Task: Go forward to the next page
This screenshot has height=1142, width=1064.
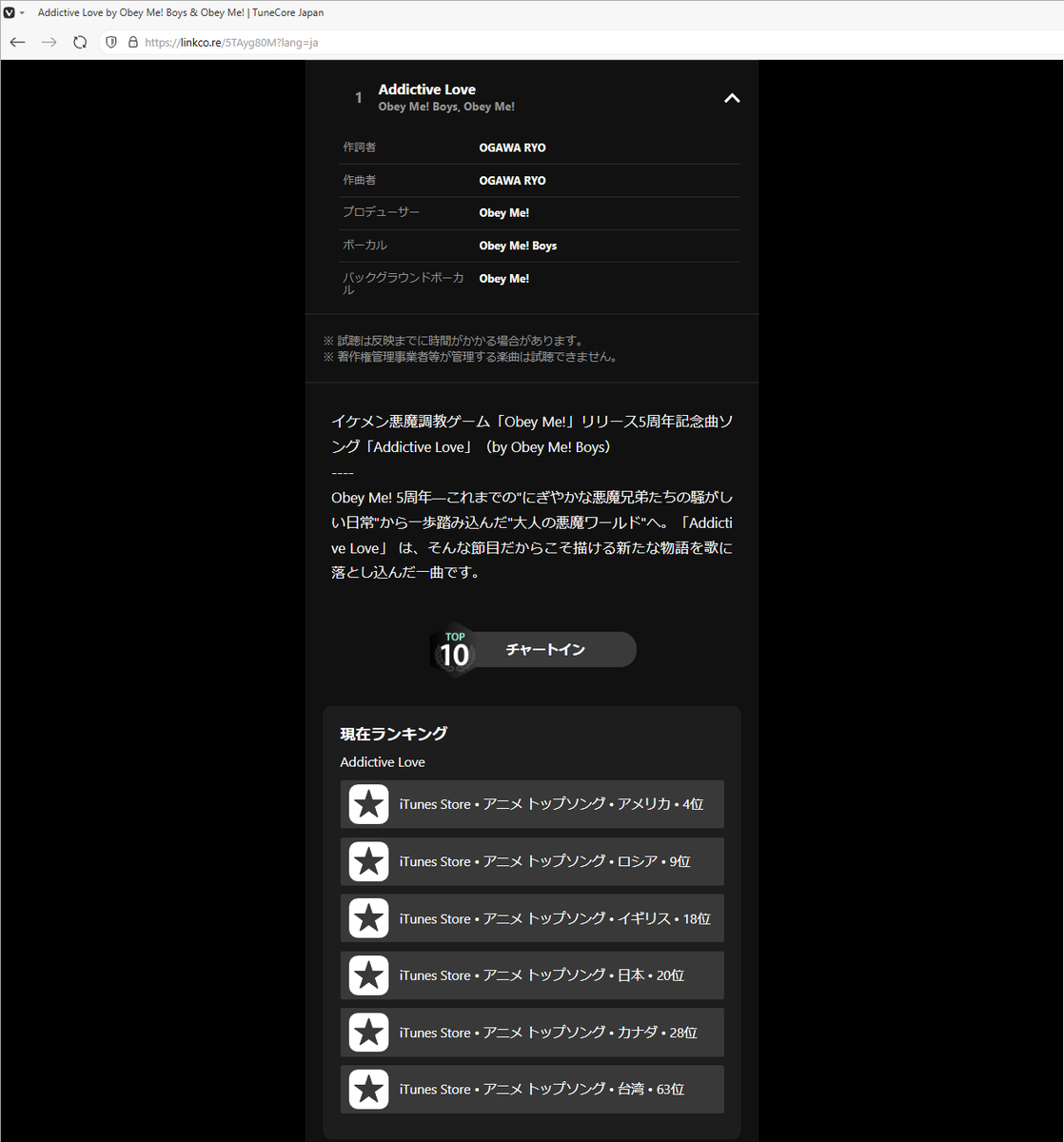Action: click(x=49, y=42)
